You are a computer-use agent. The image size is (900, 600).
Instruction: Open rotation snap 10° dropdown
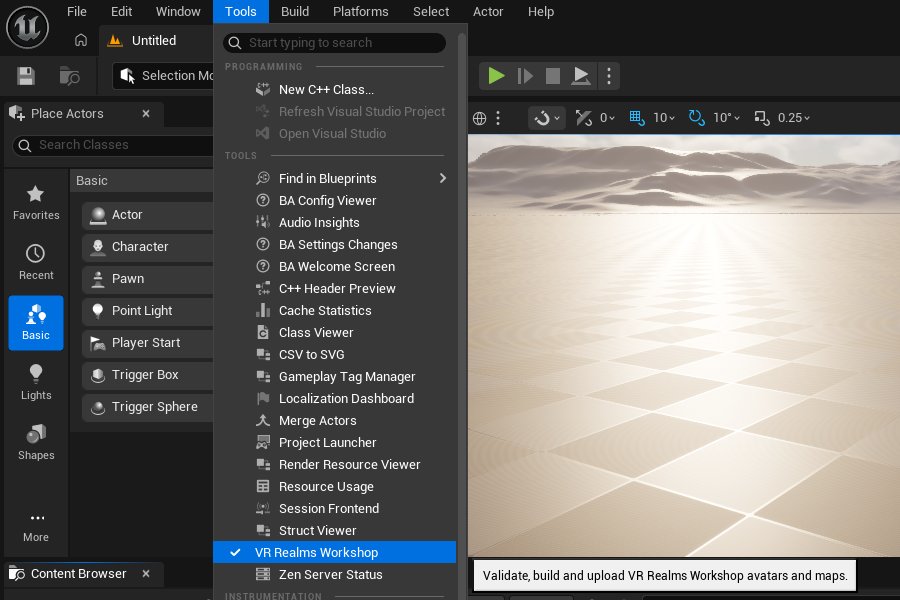click(x=727, y=118)
